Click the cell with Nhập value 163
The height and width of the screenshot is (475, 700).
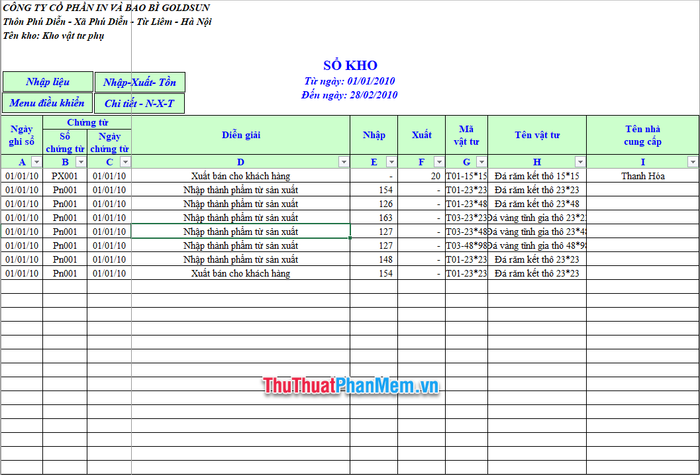coord(374,218)
